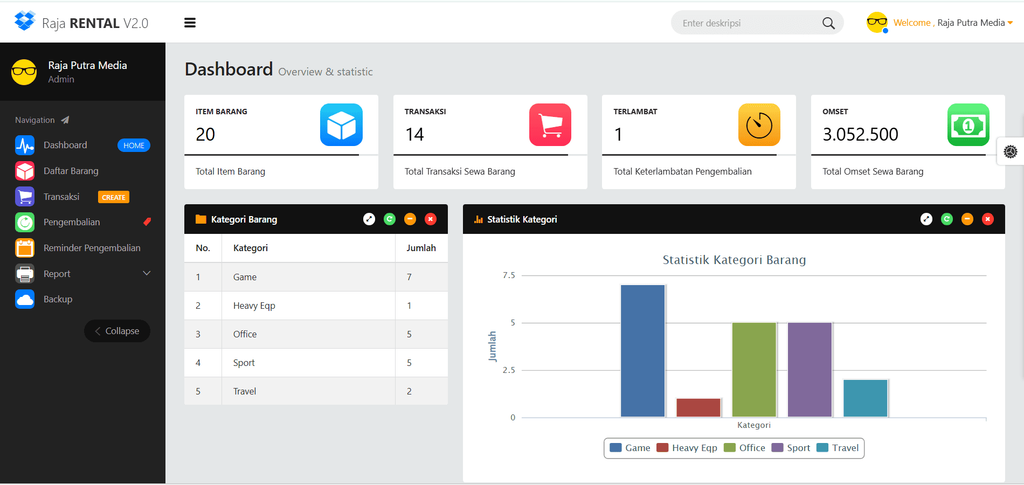Click the HOME badge
The height and width of the screenshot is (485, 1024).
tap(134, 146)
